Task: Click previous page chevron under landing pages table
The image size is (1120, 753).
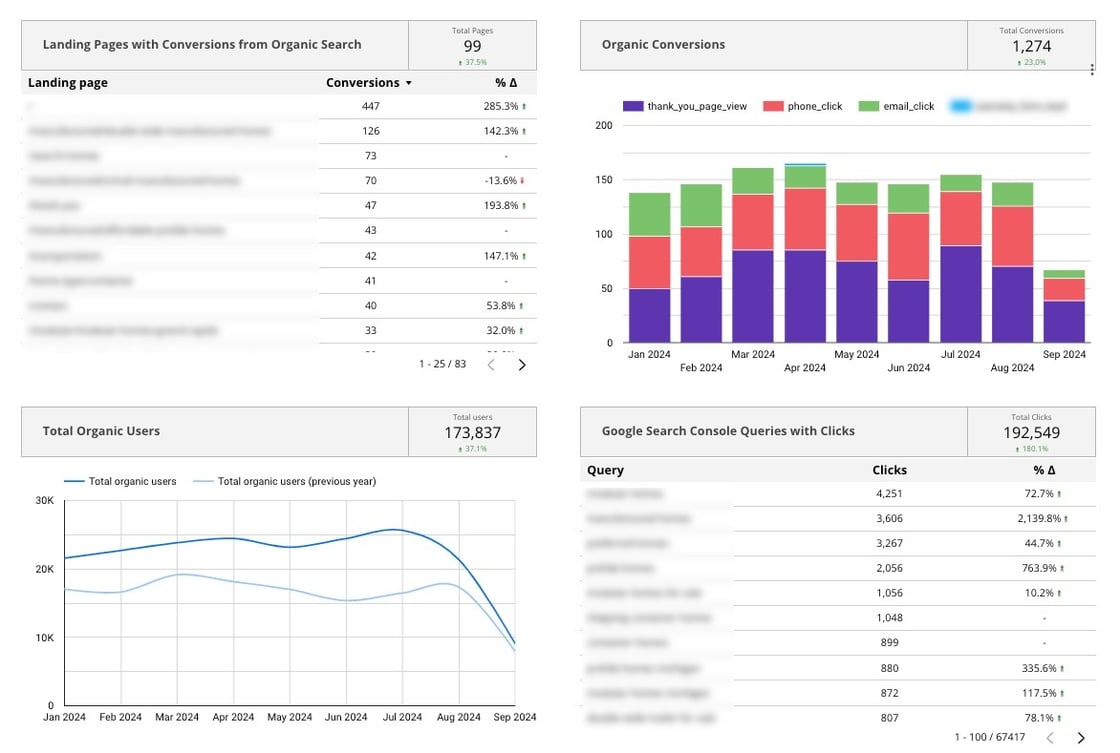Action: click(x=491, y=364)
